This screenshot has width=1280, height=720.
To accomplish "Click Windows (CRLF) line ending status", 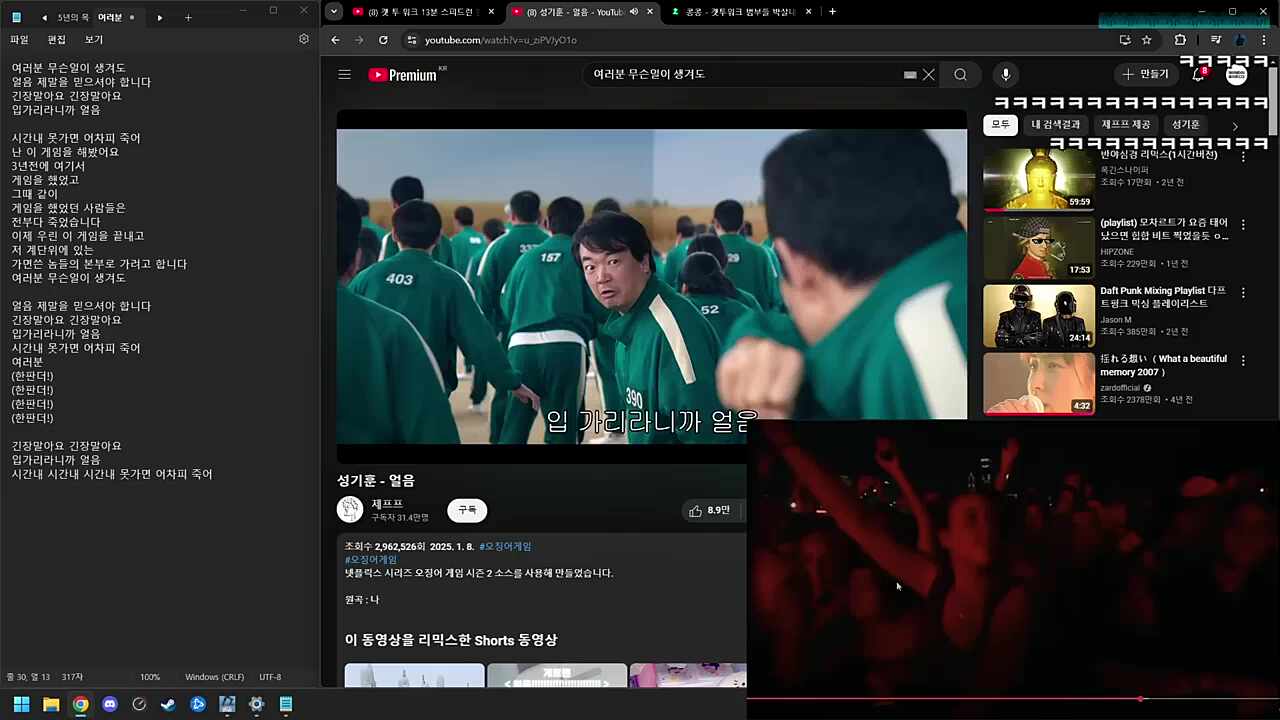I will 214,677.
